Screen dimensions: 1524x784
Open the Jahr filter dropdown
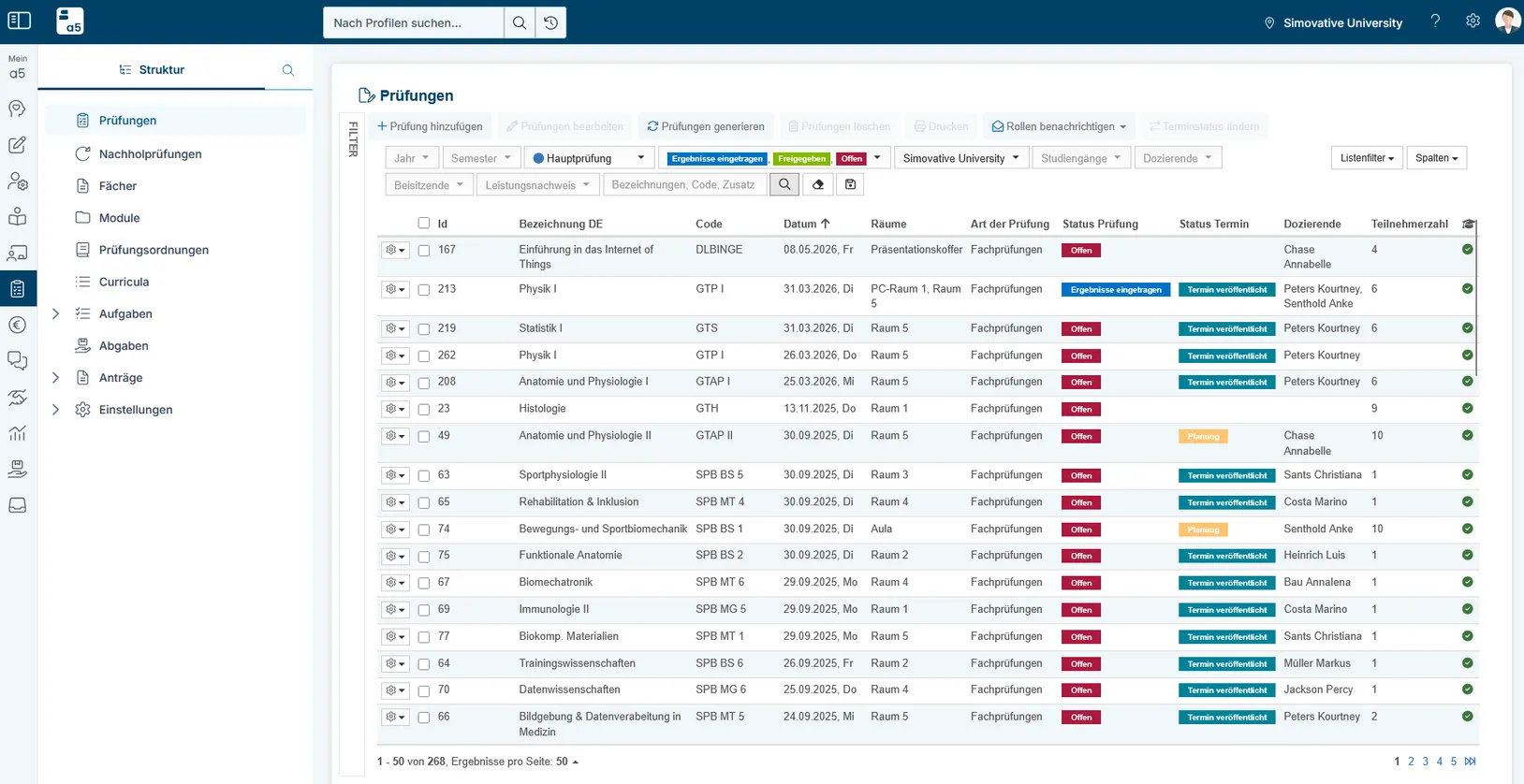pos(412,158)
